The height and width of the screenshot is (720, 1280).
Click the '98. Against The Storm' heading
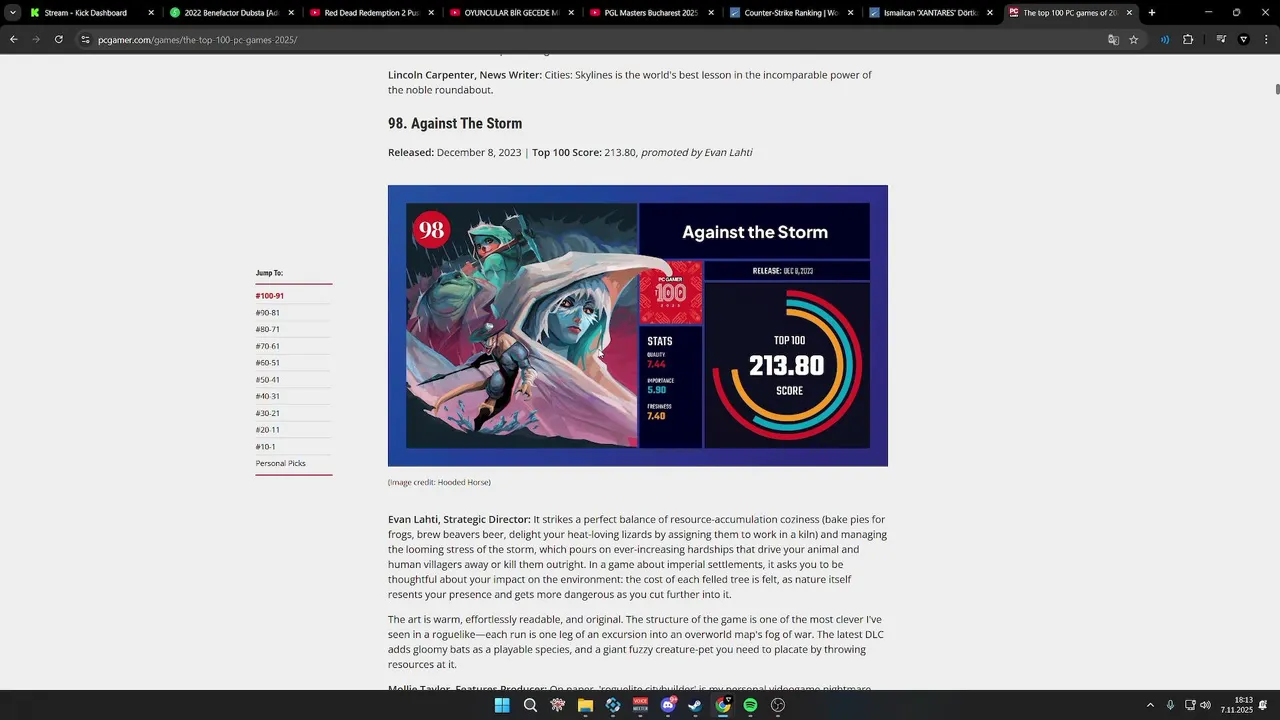click(455, 123)
